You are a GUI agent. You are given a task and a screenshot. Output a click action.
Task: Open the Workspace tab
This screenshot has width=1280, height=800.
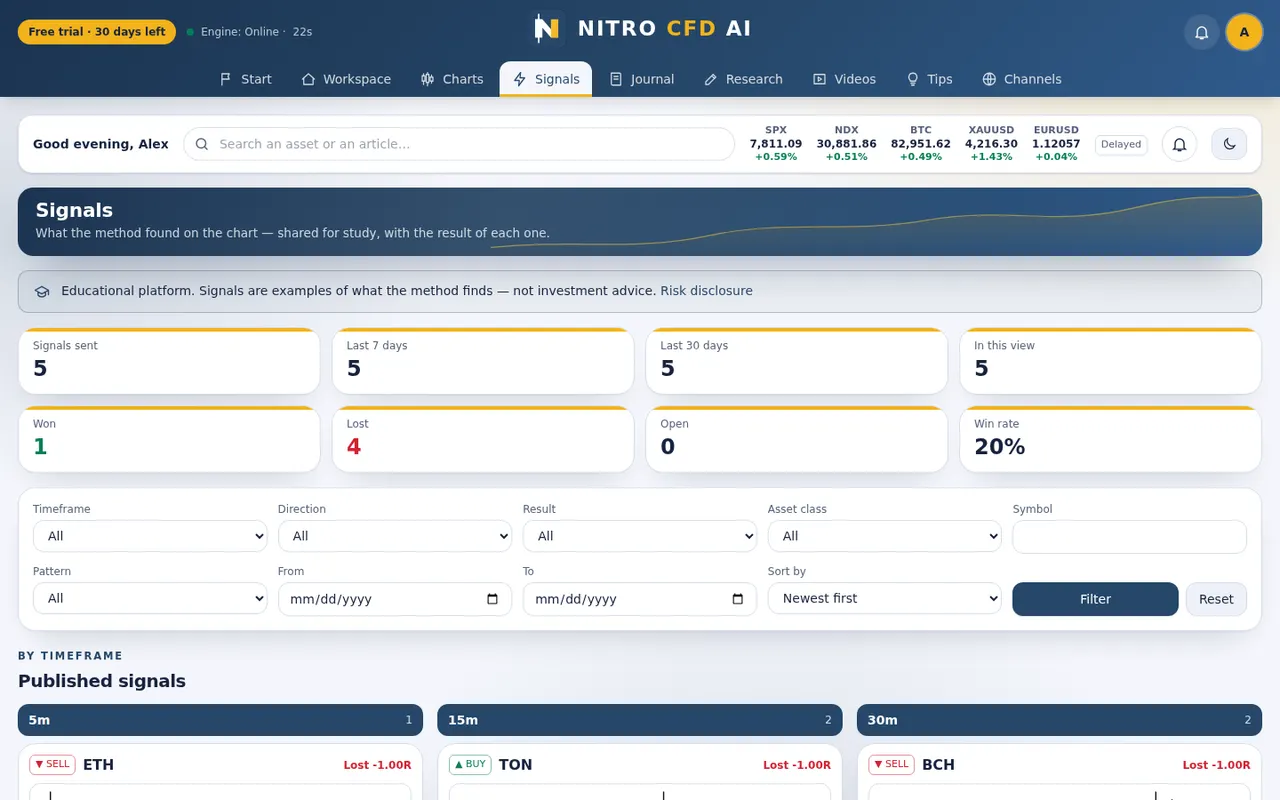tap(346, 79)
